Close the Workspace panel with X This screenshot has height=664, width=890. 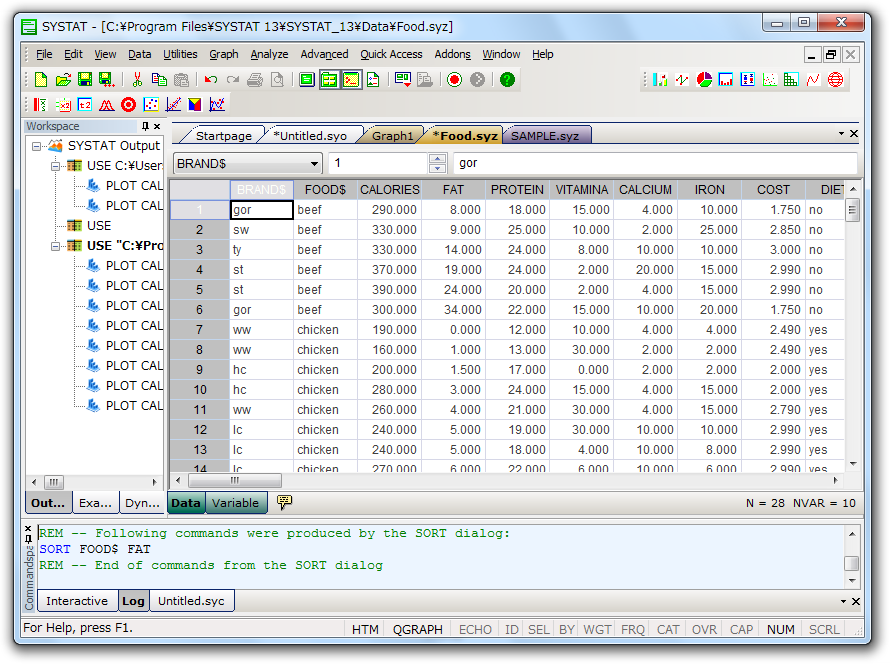(x=157, y=126)
